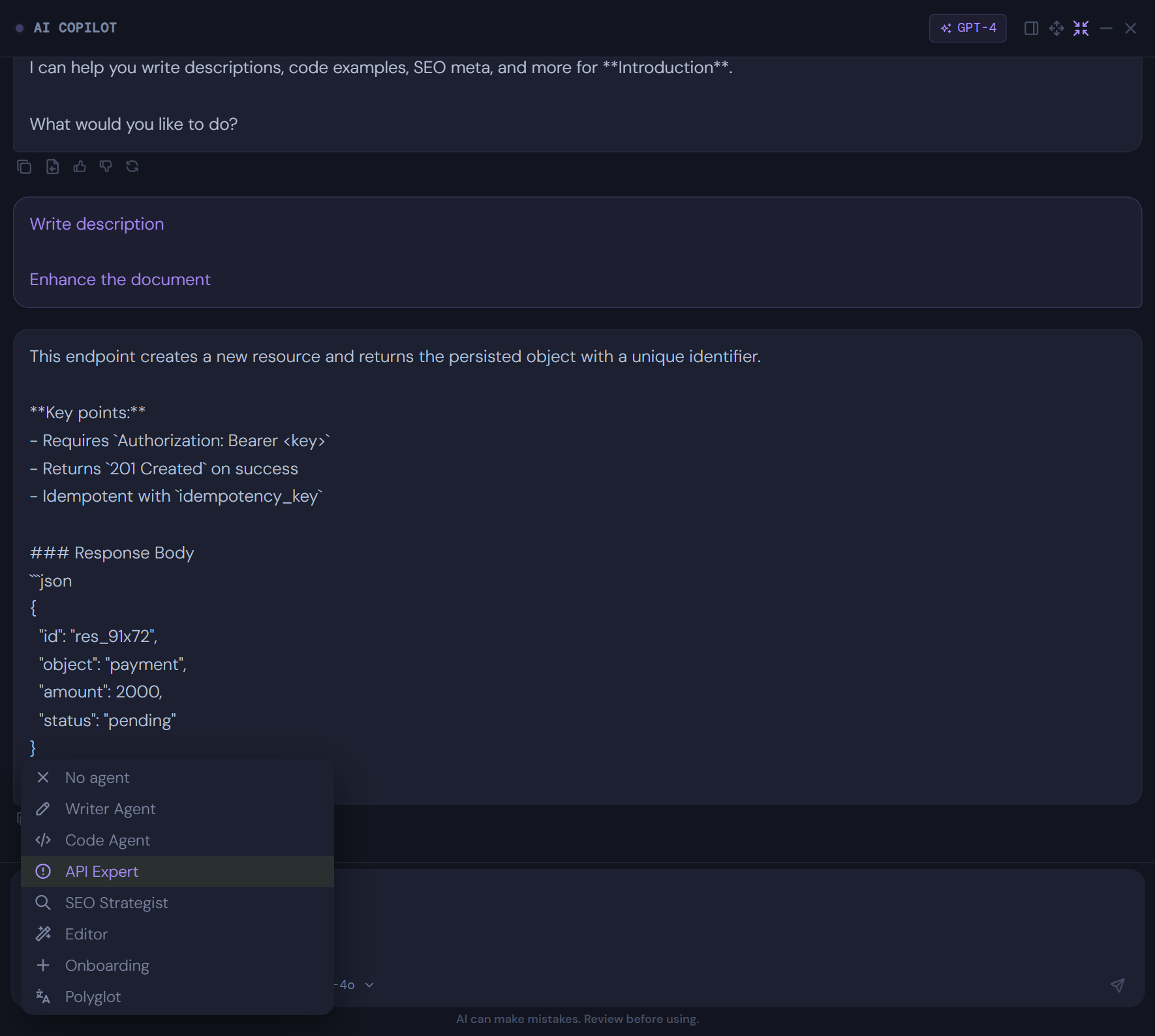Copy the assistant's response
This screenshot has width=1155, height=1036.
pyautogui.click(x=25, y=166)
